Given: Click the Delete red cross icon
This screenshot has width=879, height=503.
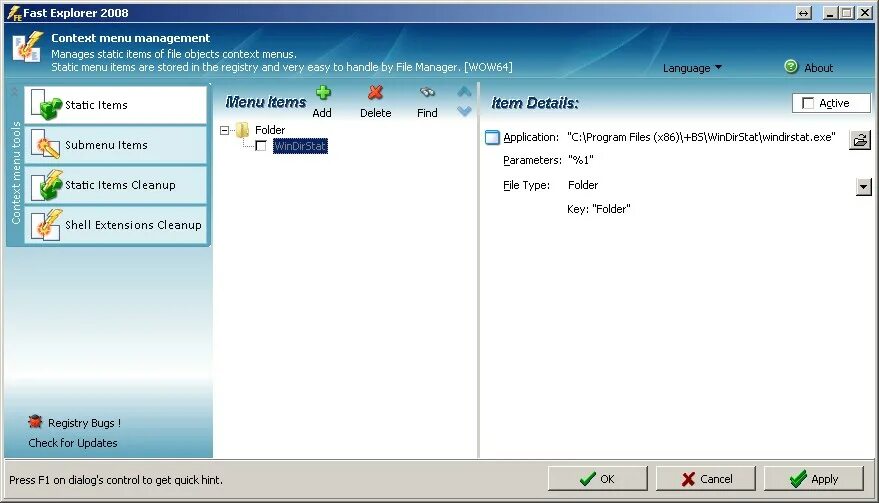Looking at the screenshot, I should pyautogui.click(x=376, y=93).
